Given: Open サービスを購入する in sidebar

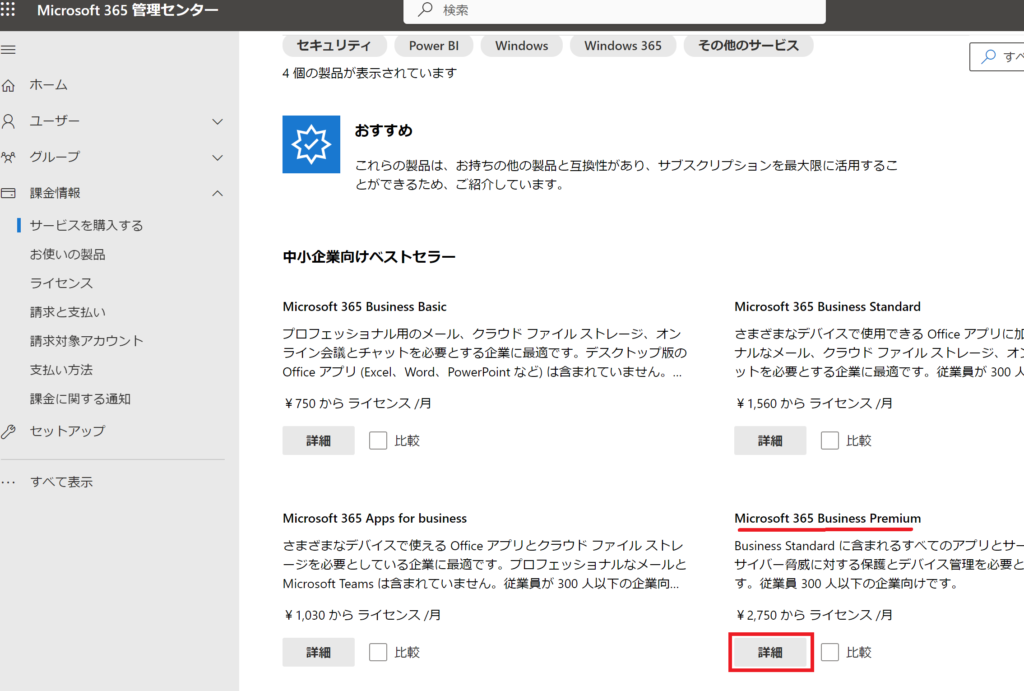Looking at the screenshot, I should 86,225.
